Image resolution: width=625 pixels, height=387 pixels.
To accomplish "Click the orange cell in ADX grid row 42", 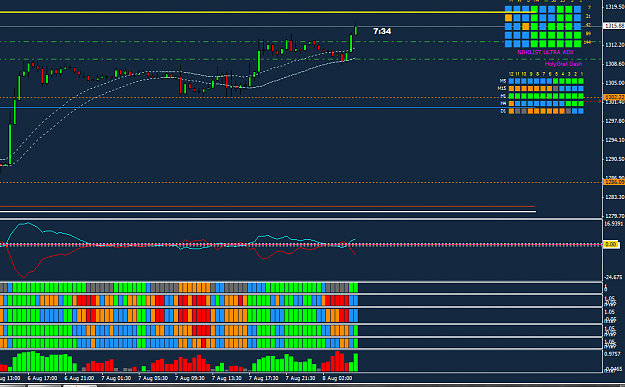I will (x=526, y=27).
